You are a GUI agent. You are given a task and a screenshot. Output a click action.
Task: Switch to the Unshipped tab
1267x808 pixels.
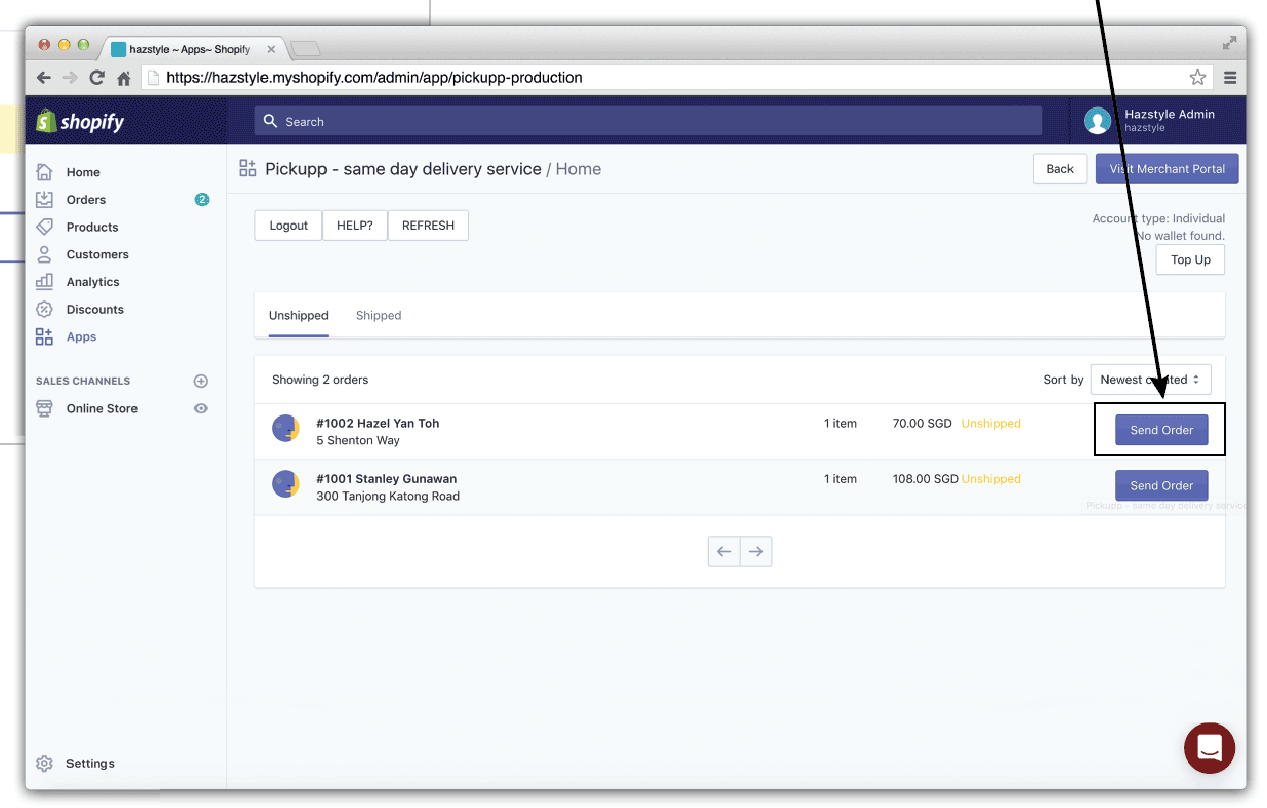[x=299, y=315]
